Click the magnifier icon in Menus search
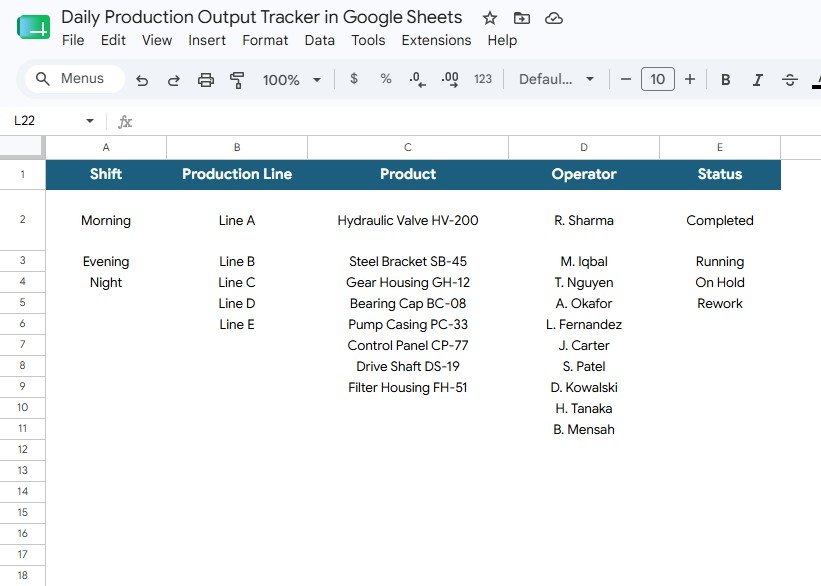The height and width of the screenshot is (586, 821). [42, 79]
